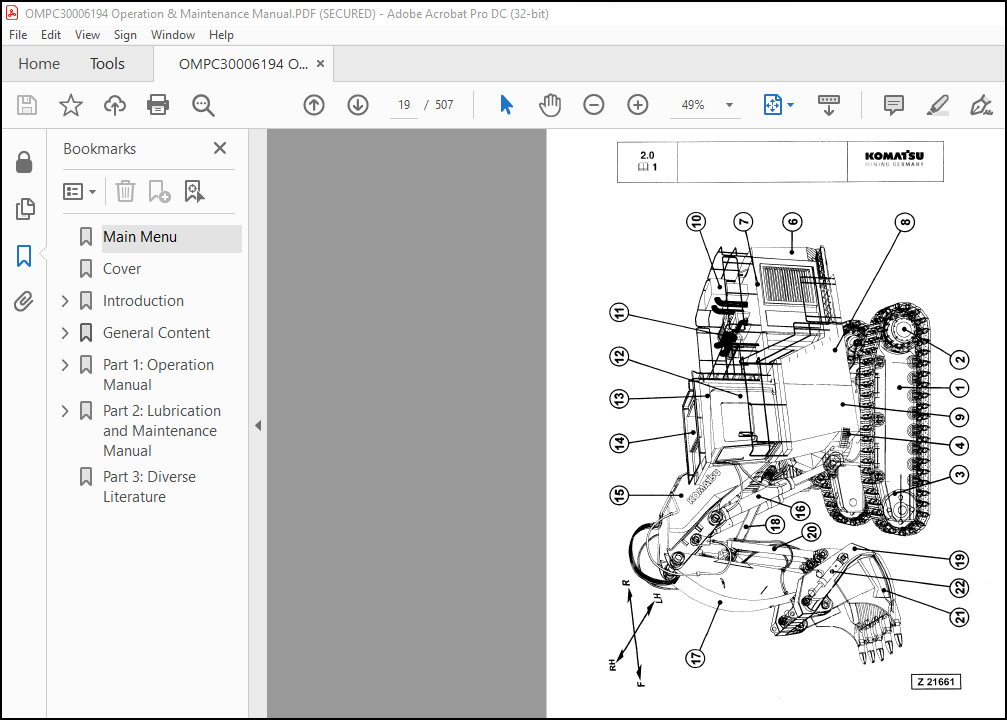Open the Edit menu
The image size is (1007, 720).
click(51, 35)
